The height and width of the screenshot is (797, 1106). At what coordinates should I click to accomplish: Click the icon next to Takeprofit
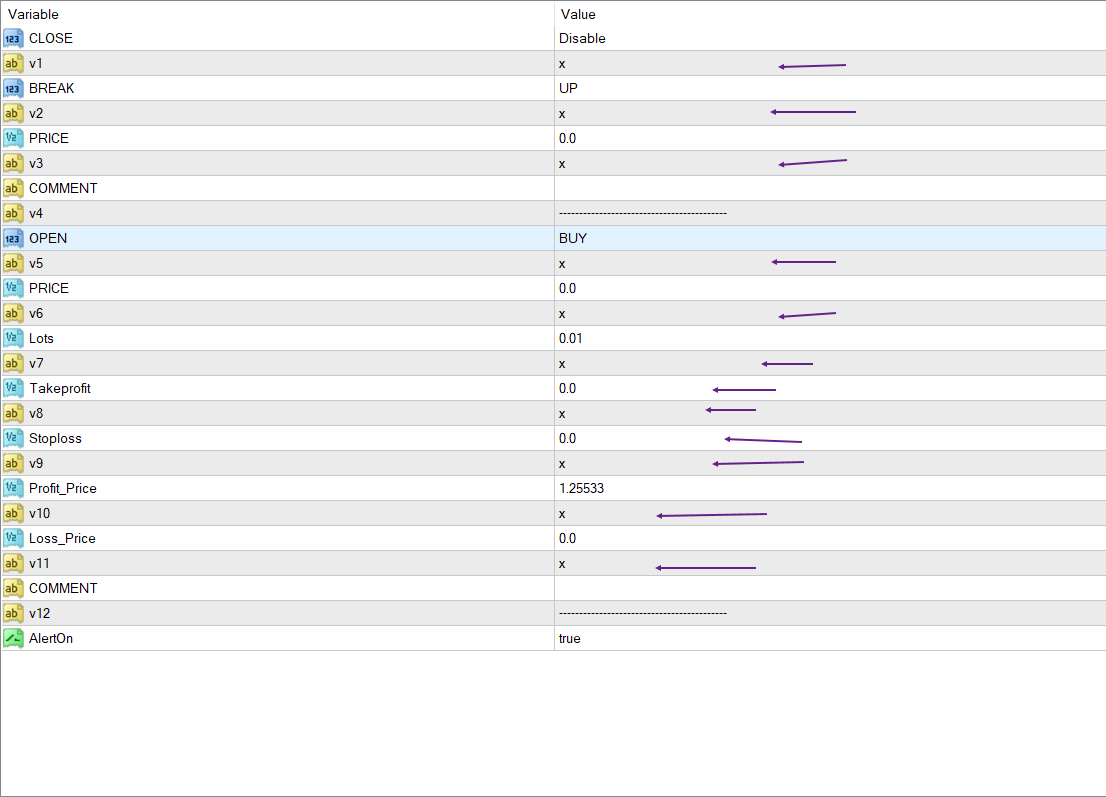point(13,388)
